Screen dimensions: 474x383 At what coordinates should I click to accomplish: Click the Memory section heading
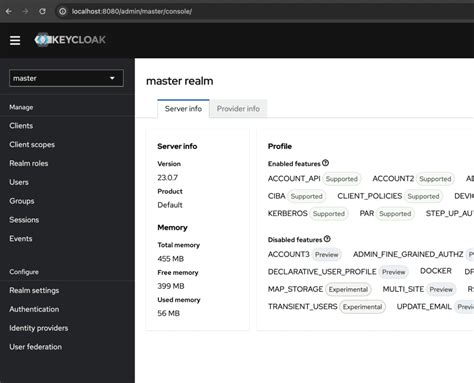(172, 228)
